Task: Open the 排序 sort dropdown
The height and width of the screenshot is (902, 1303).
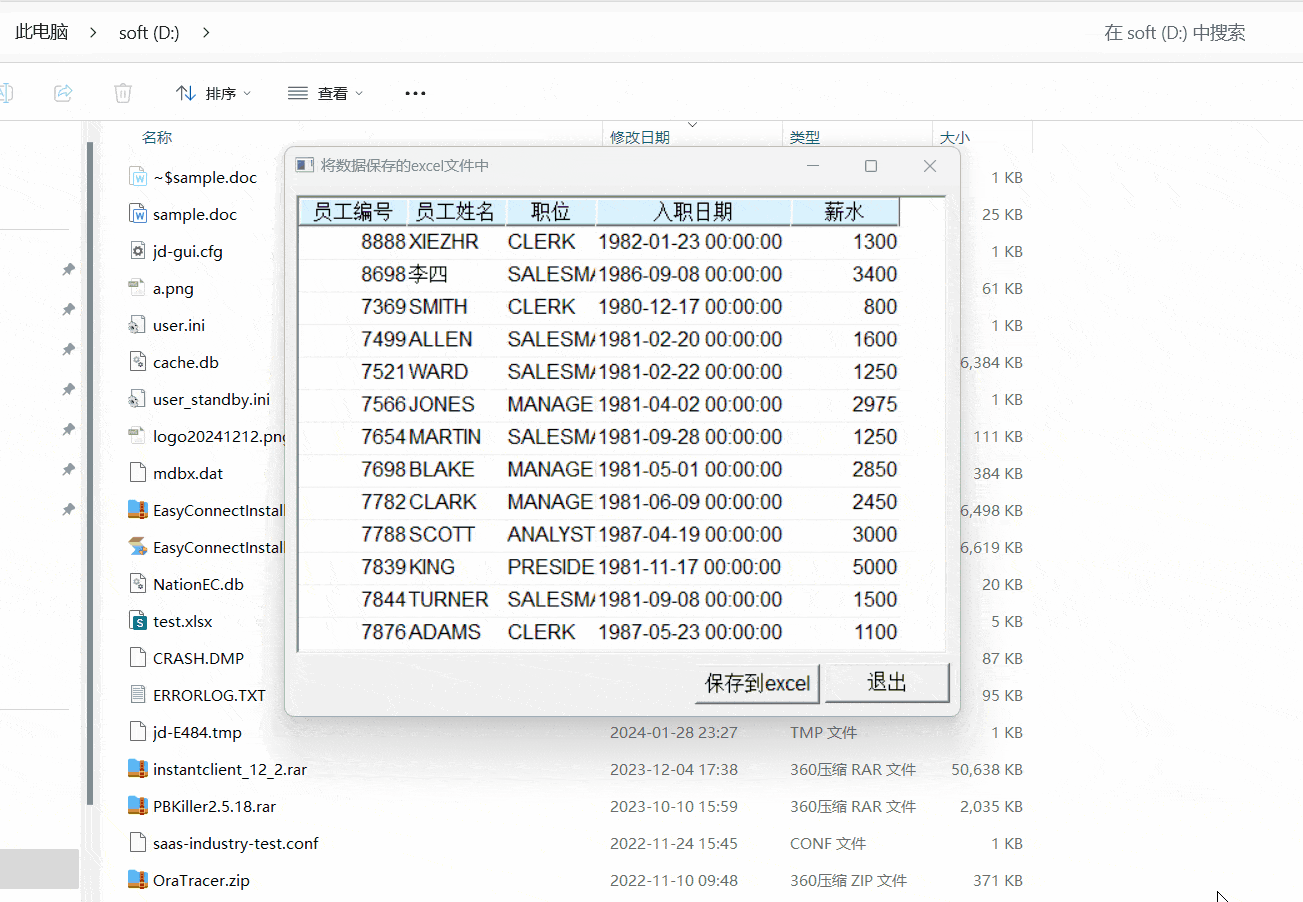Action: coord(213,93)
